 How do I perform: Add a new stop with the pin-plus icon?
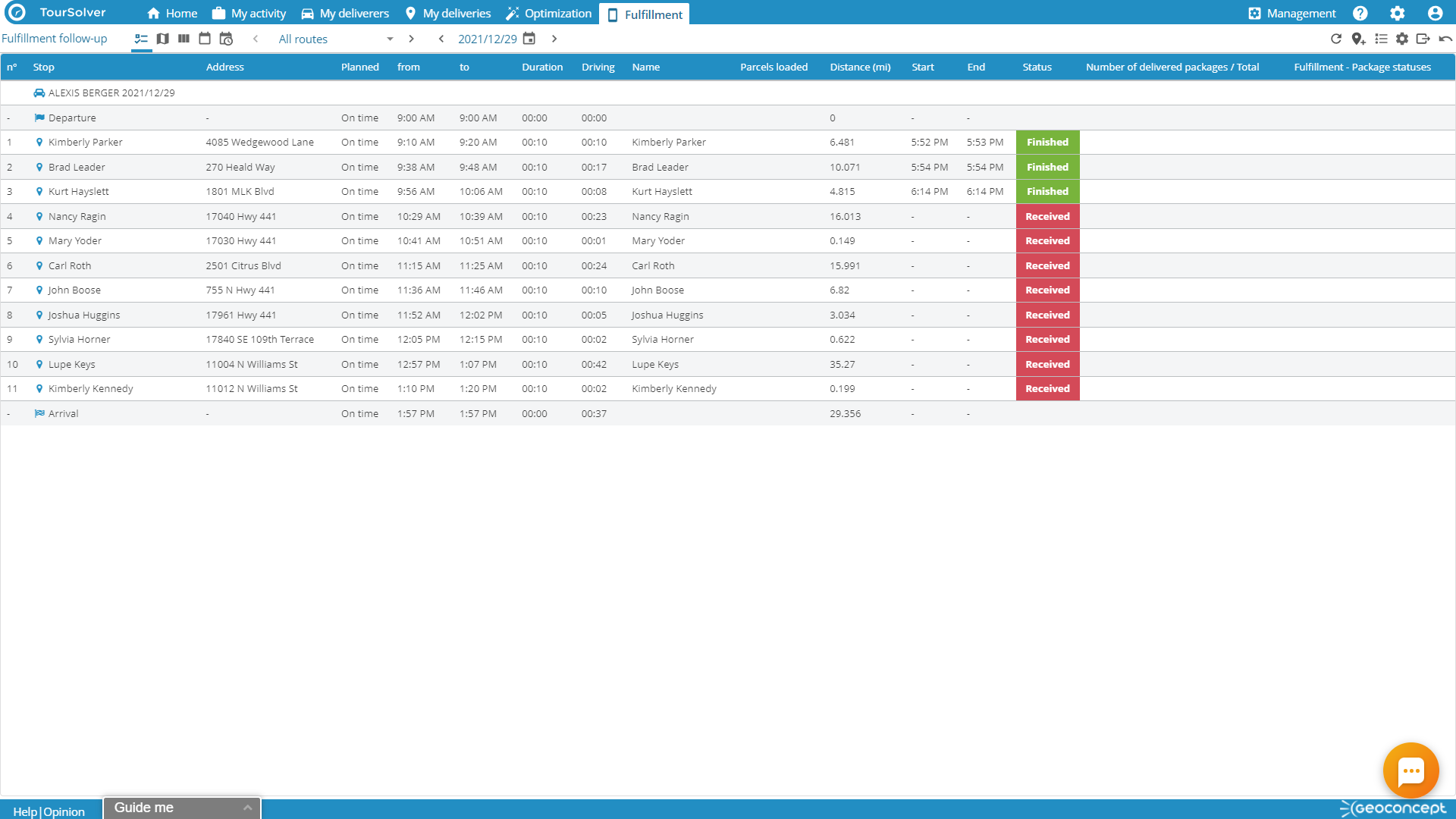pyautogui.click(x=1359, y=39)
